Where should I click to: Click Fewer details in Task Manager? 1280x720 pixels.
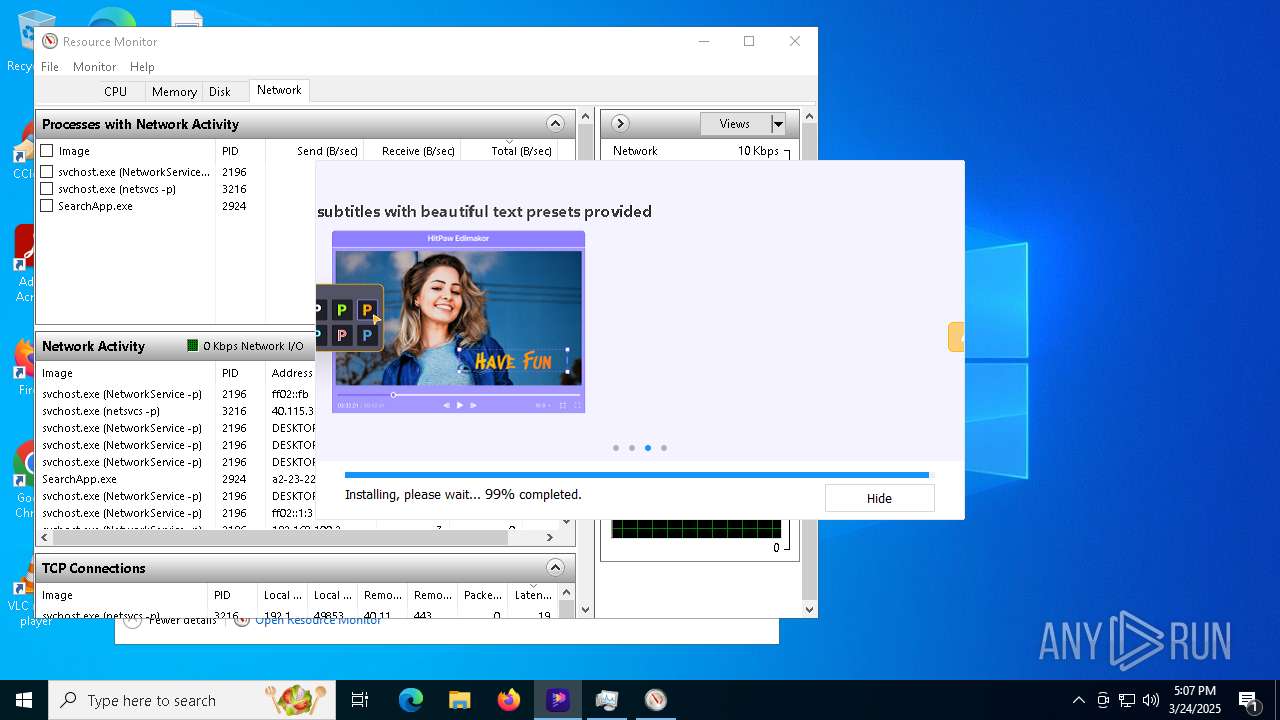(x=182, y=620)
